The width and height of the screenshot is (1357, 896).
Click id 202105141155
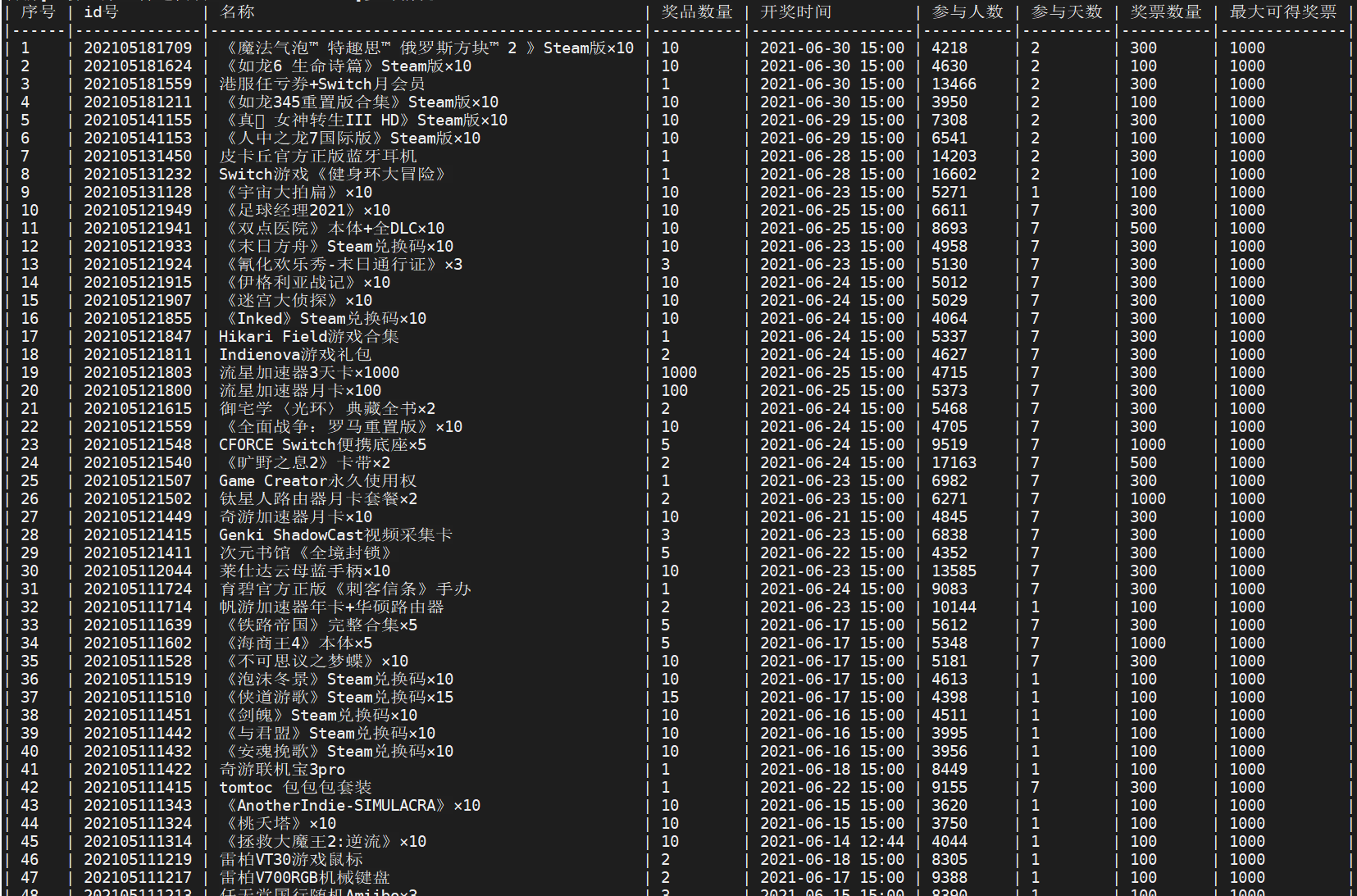click(x=138, y=121)
